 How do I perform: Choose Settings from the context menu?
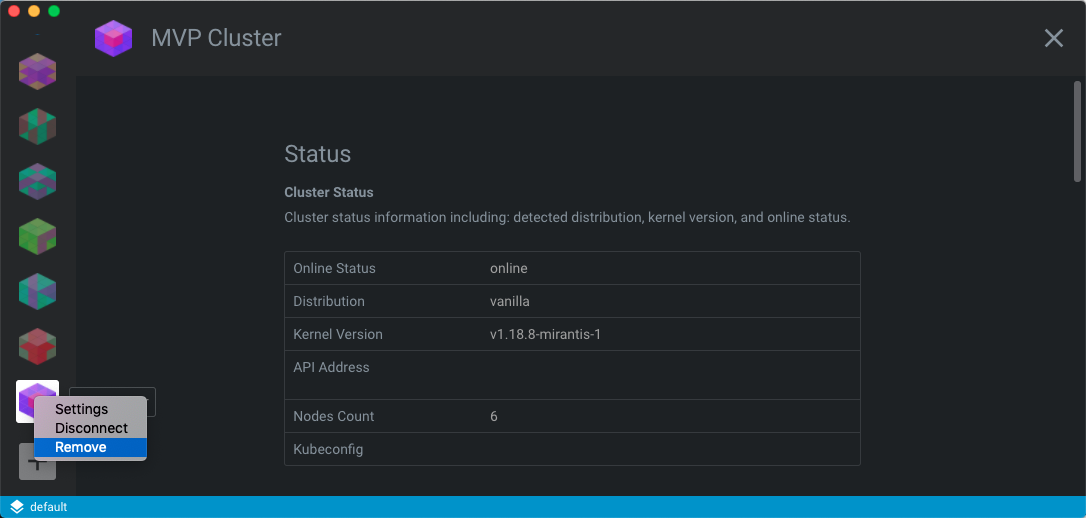click(x=81, y=409)
